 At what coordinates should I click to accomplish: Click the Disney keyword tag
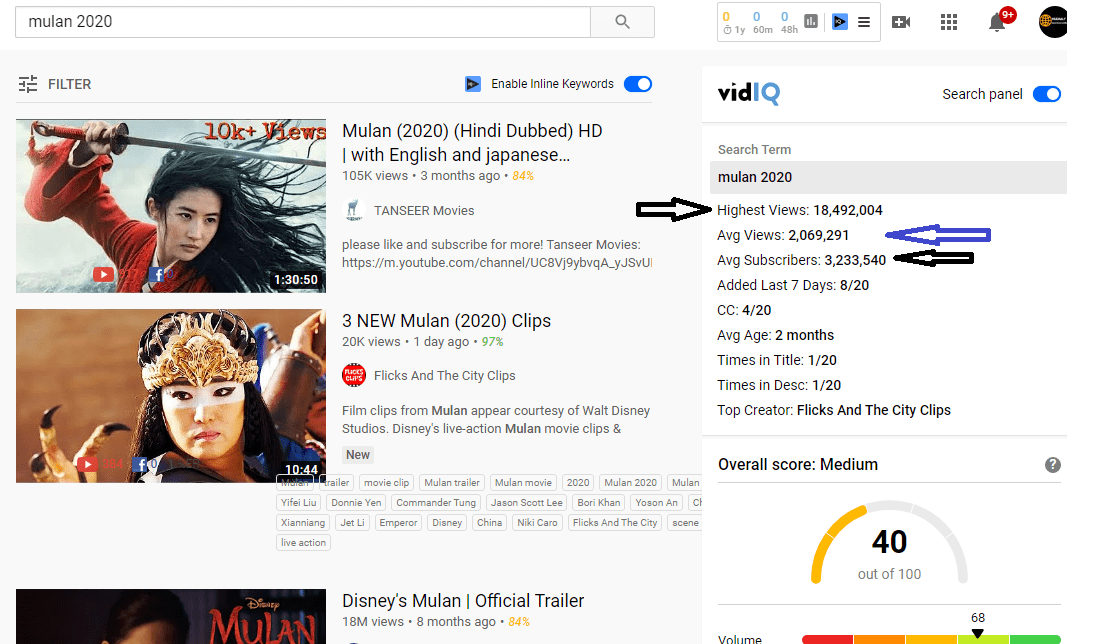(x=447, y=523)
